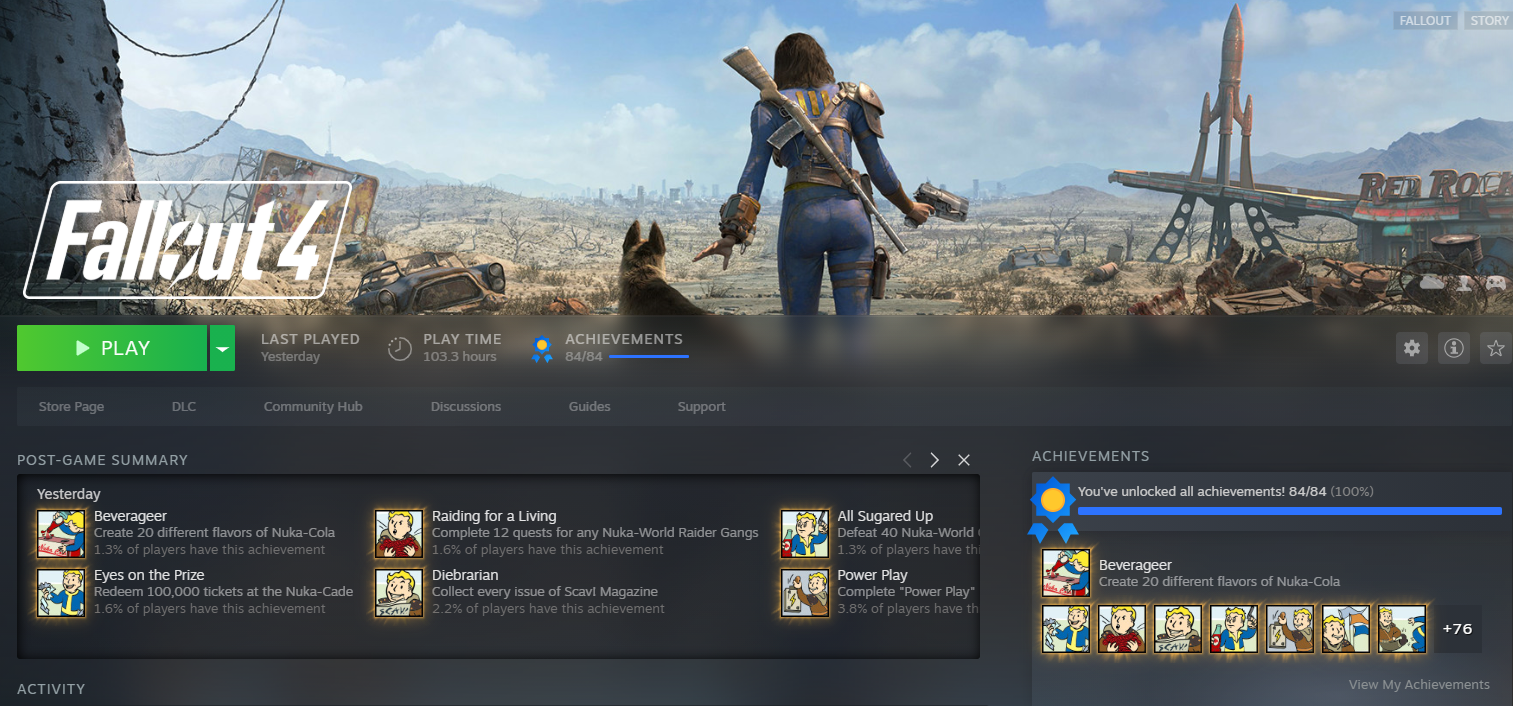Click first small achievement icon in Achievements row
The height and width of the screenshot is (706, 1513).
pos(1066,629)
